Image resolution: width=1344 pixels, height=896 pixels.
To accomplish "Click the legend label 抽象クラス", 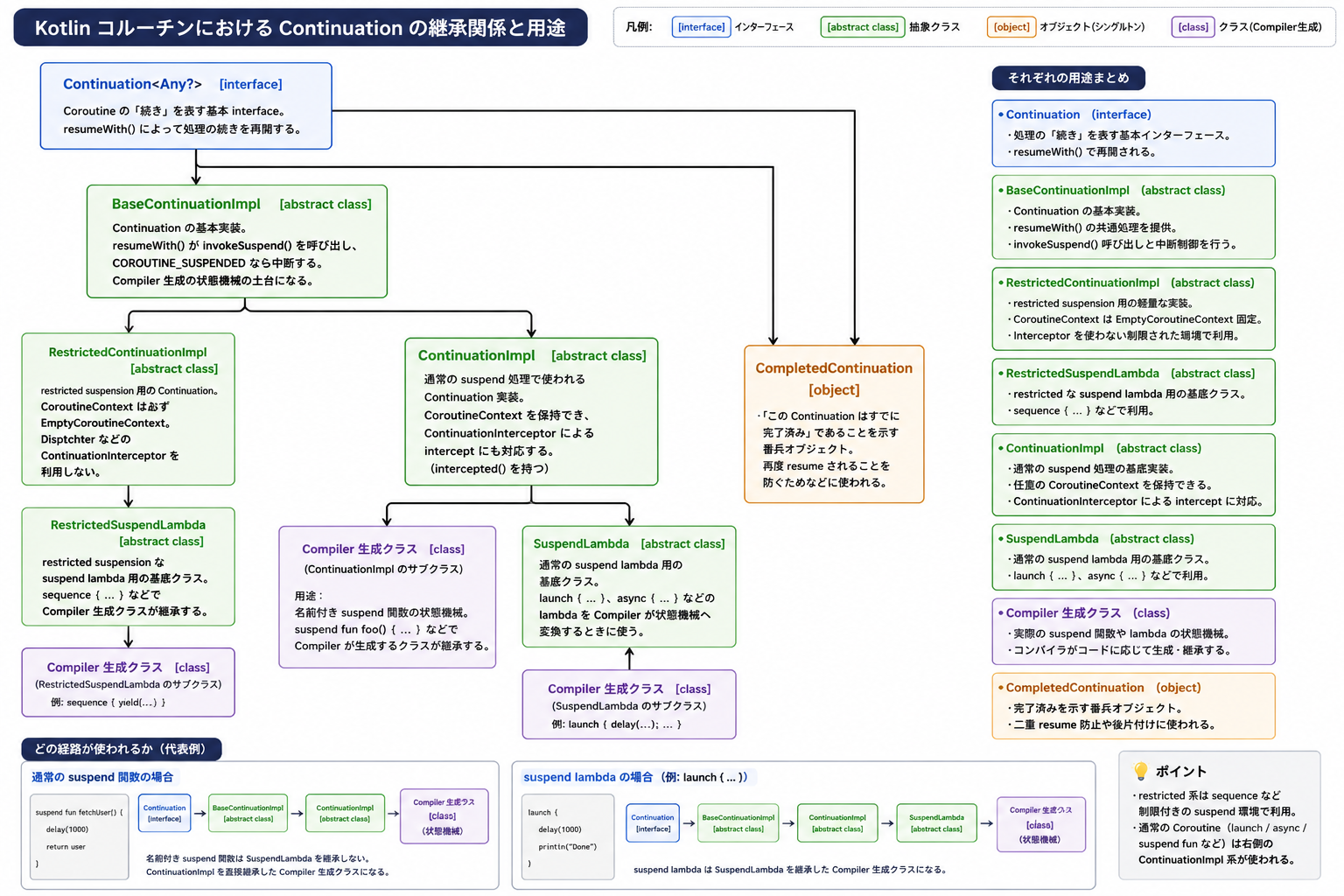I will pos(934,27).
